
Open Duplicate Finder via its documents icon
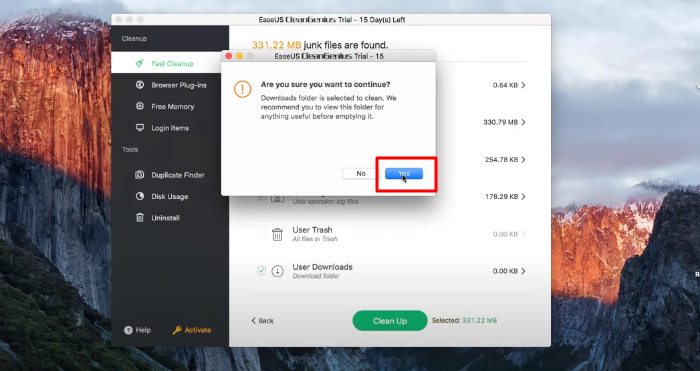pos(140,175)
